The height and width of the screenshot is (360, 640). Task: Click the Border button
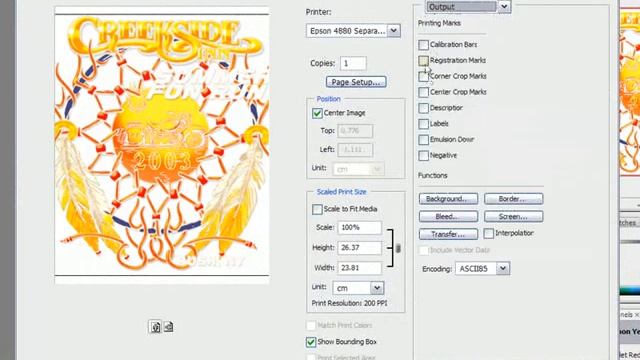tap(513, 199)
